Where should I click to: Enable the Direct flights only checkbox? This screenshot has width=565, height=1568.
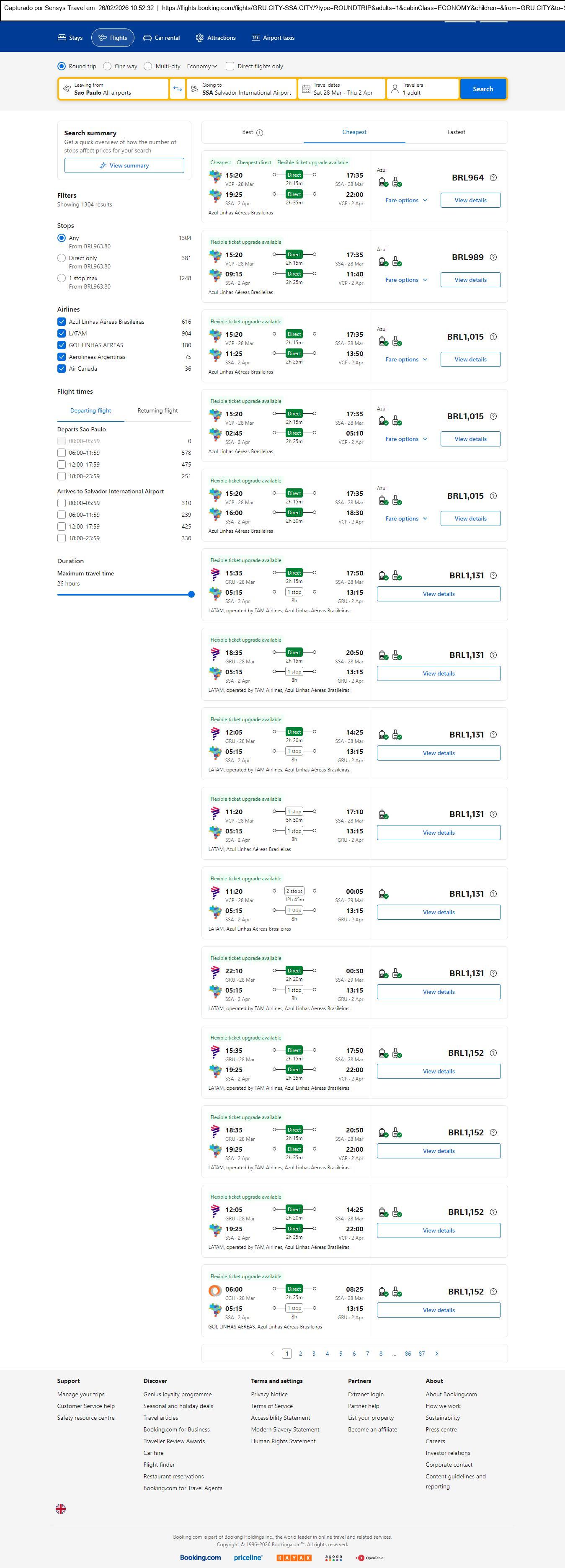click(230, 66)
